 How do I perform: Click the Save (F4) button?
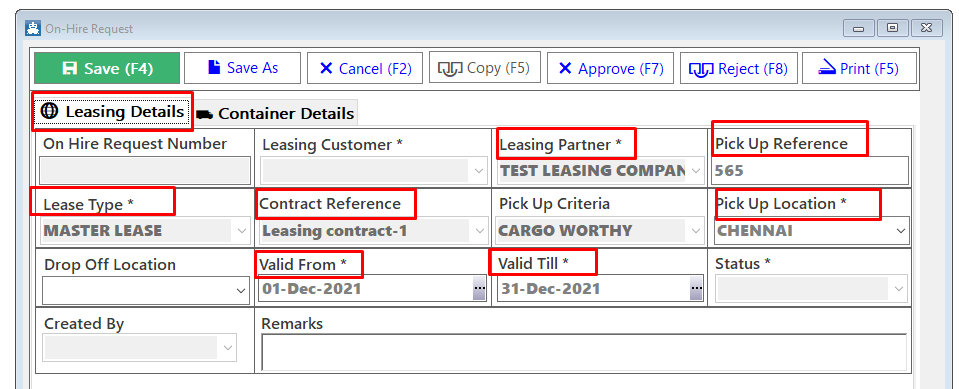coord(107,68)
